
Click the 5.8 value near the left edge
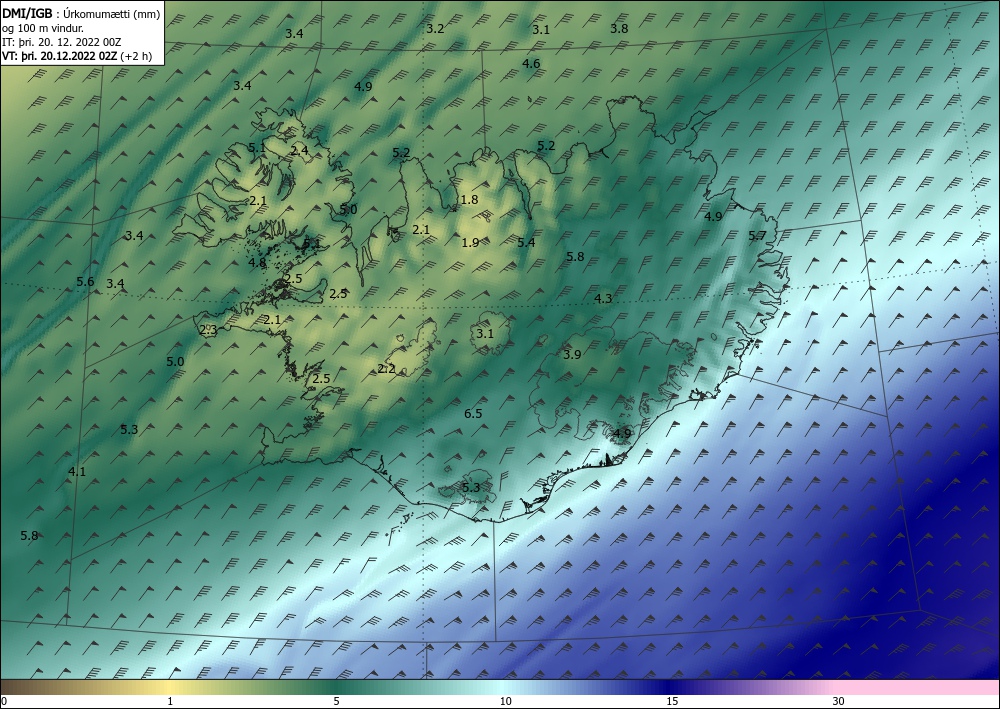(x=29, y=536)
